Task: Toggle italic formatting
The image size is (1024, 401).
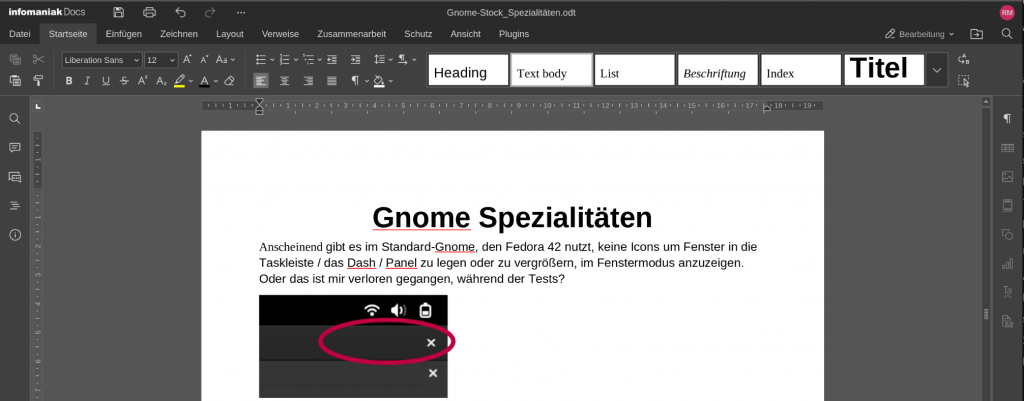Action: [x=88, y=81]
